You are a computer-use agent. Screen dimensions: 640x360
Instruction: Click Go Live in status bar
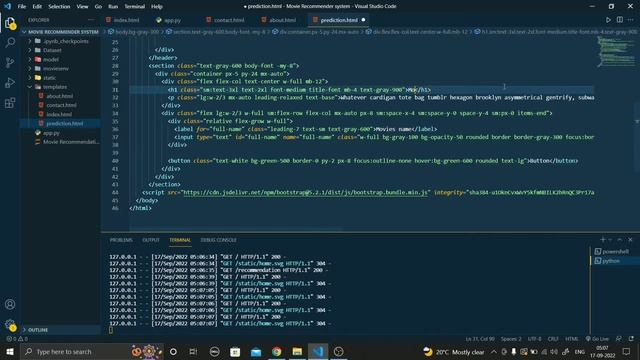[x=597, y=339]
